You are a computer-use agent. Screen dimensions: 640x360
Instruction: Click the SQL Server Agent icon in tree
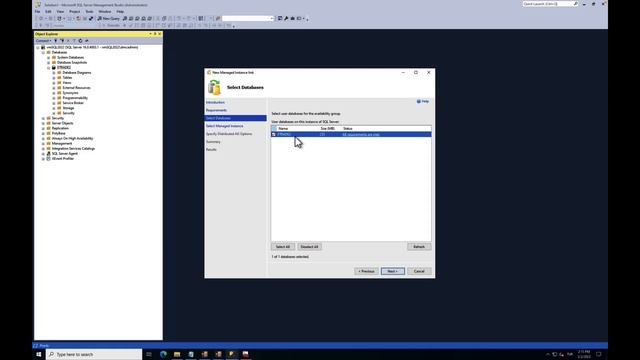(x=49, y=154)
